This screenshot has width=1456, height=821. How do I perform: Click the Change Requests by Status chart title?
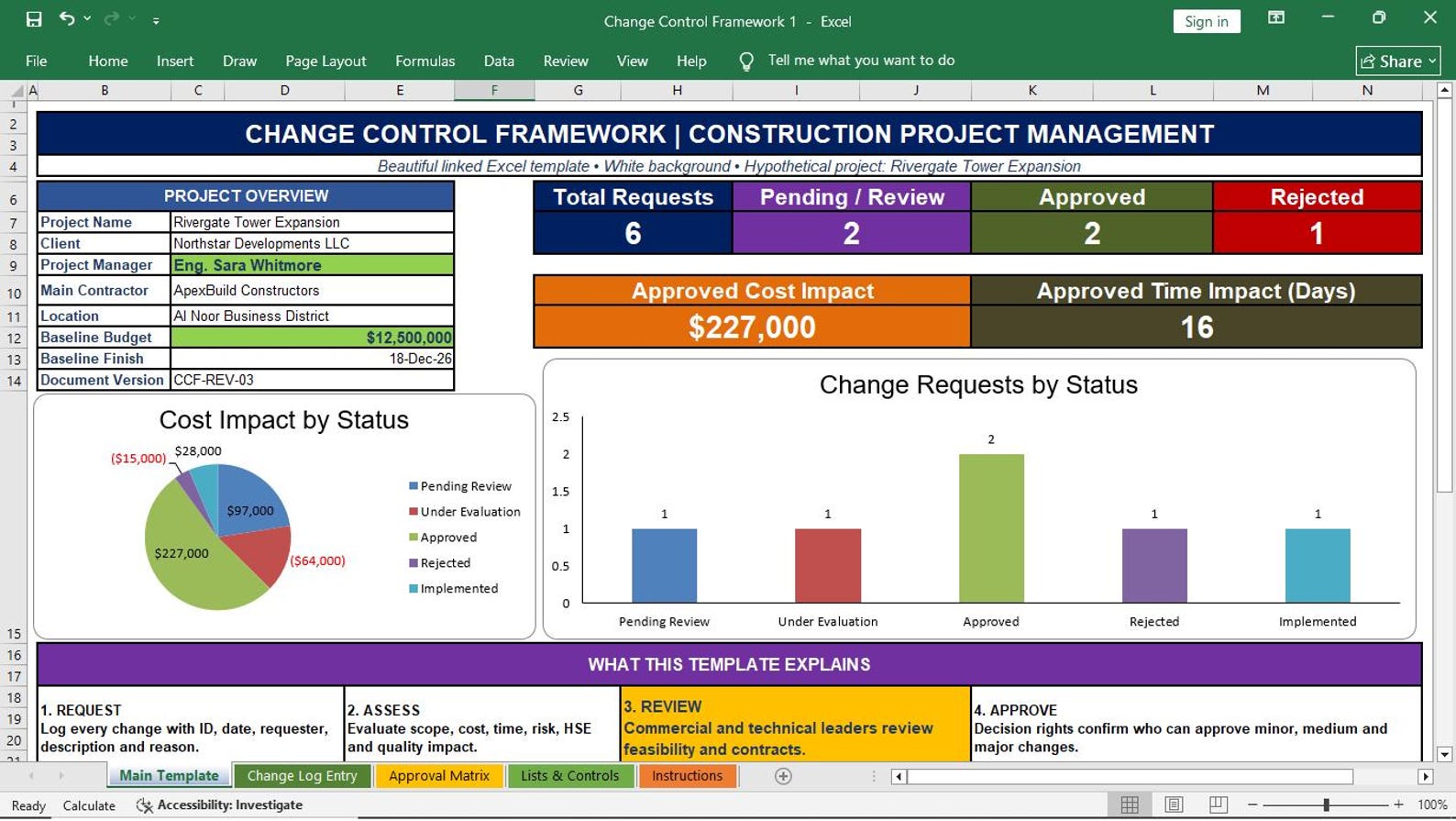pyautogui.click(x=978, y=384)
